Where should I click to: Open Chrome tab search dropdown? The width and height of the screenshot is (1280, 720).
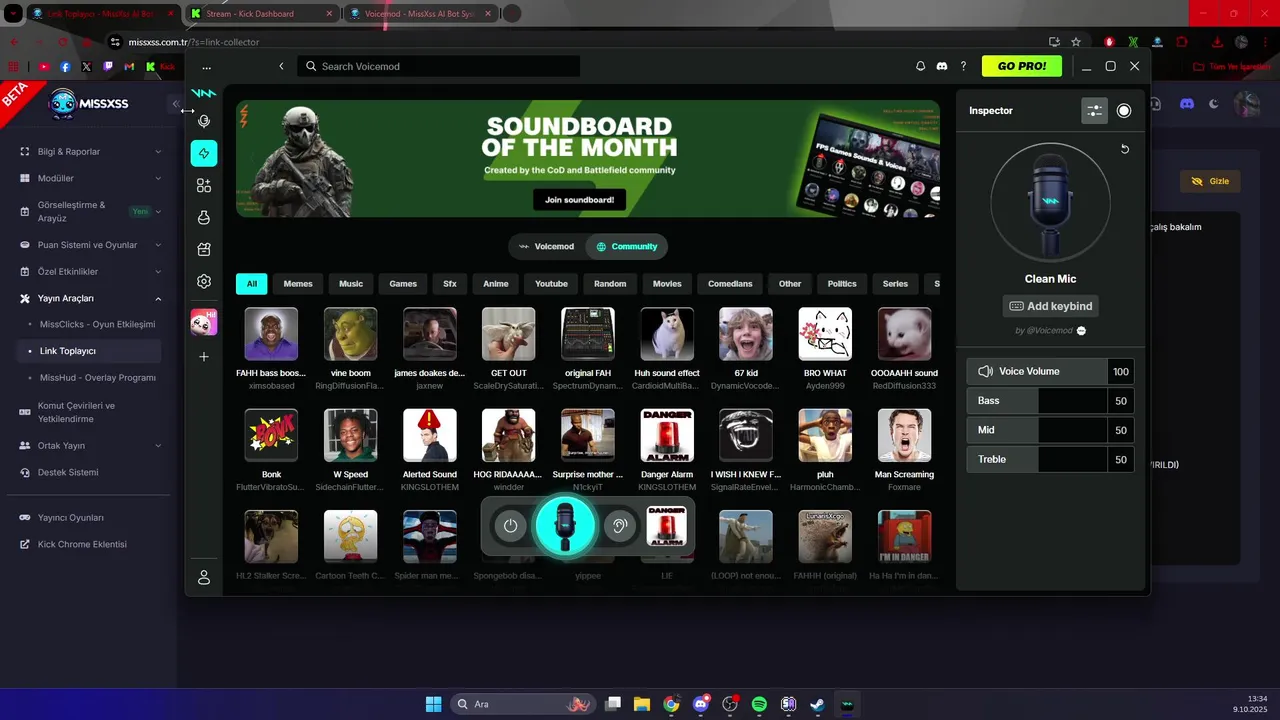(x=14, y=14)
